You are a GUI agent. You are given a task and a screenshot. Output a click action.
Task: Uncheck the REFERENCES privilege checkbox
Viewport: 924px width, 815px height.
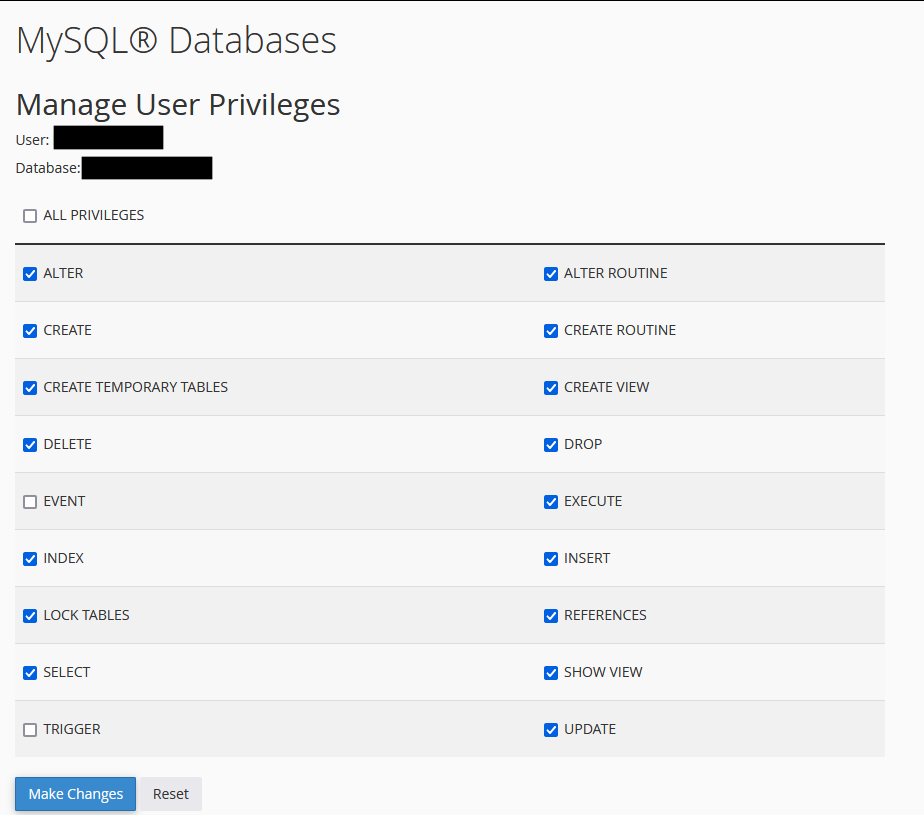pos(551,616)
